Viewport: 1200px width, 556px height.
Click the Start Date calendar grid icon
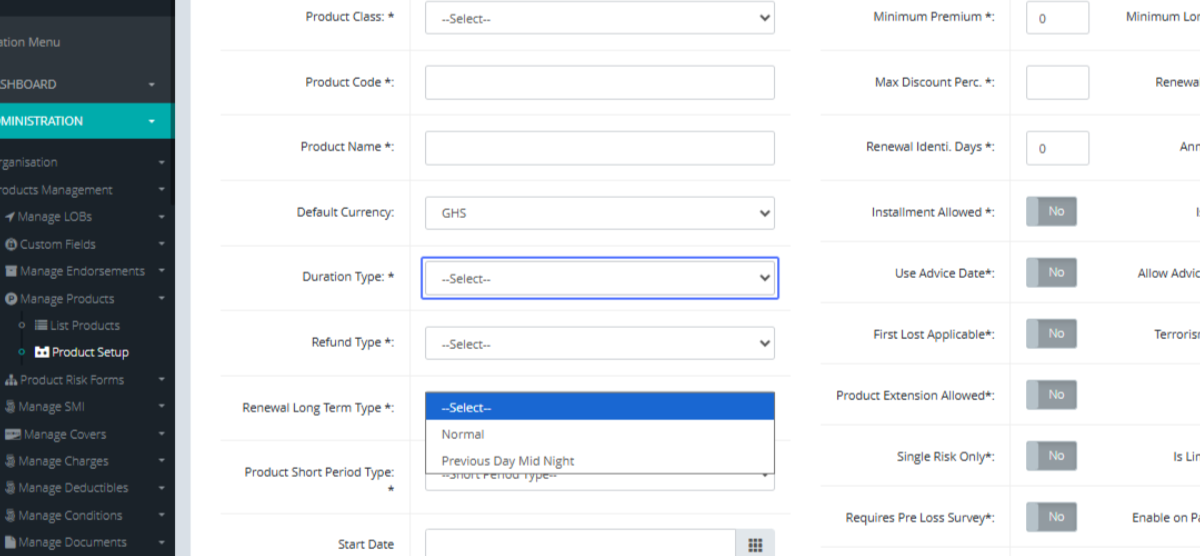[755, 544]
